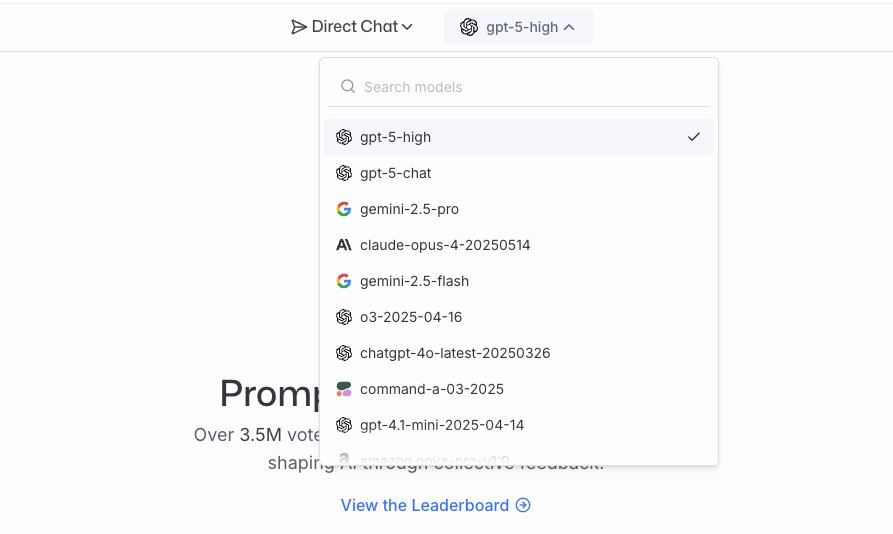Click the Google icon next to gemini-2.5-pro
Viewport: 893px width, 534px height.
(x=343, y=209)
